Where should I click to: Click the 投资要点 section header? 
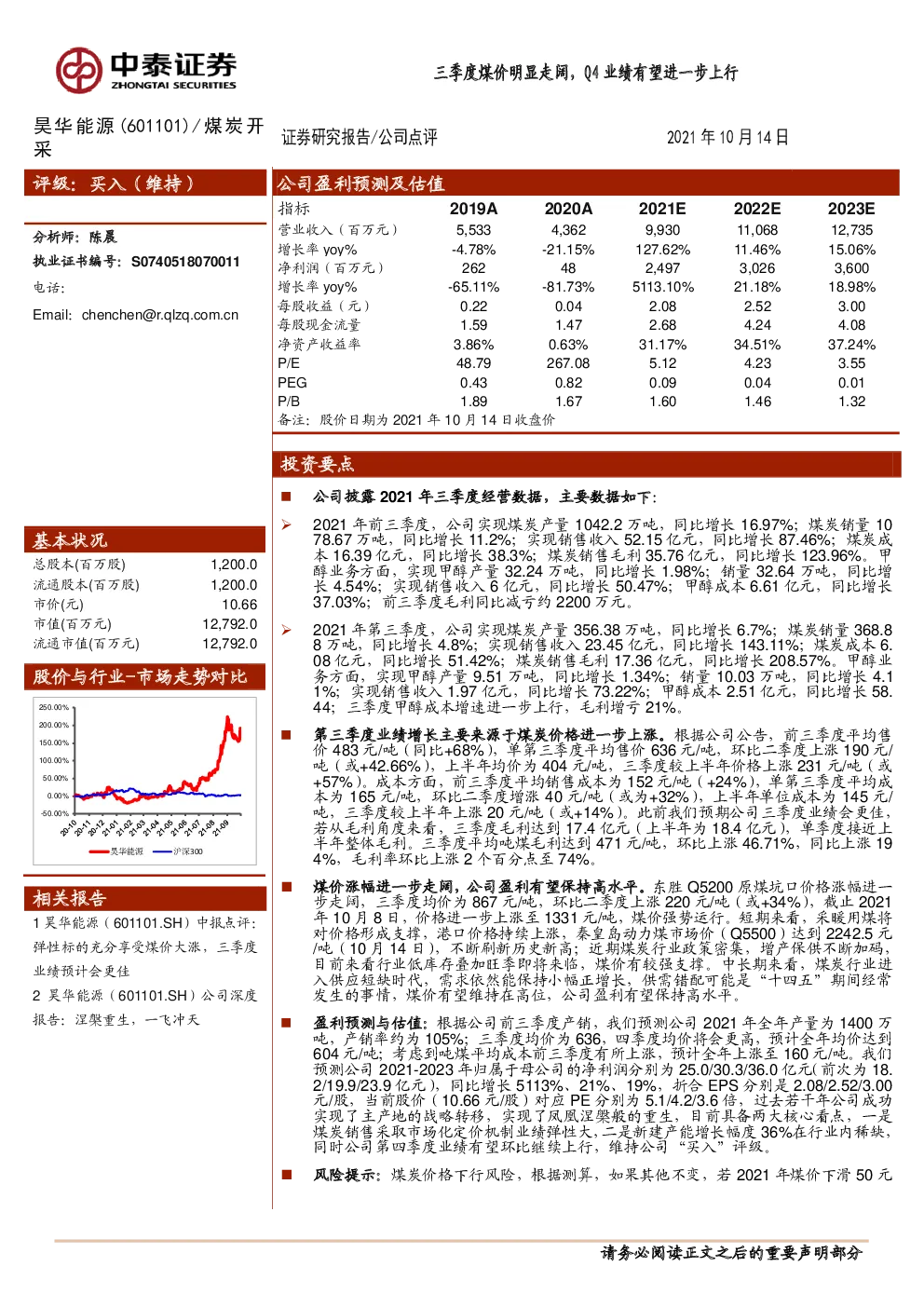tap(587, 464)
